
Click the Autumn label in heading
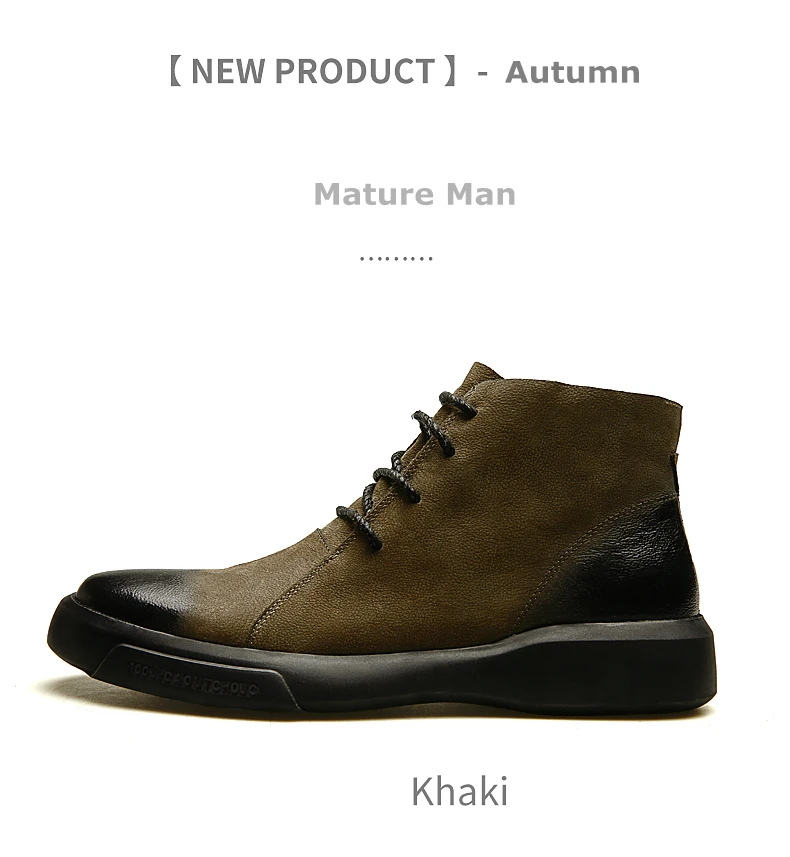click(x=572, y=72)
